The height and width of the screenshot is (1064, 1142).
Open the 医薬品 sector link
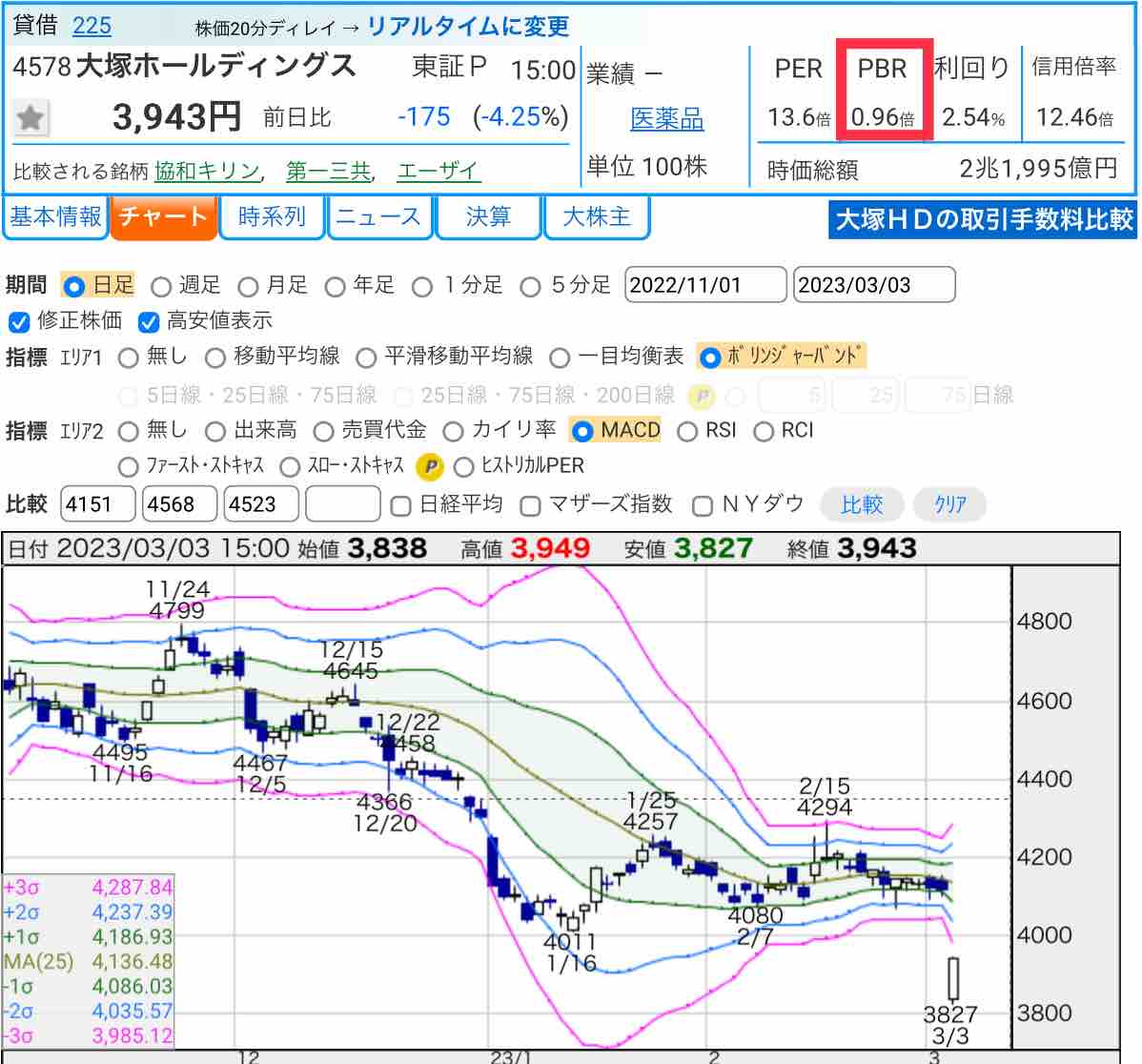(667, 119)
